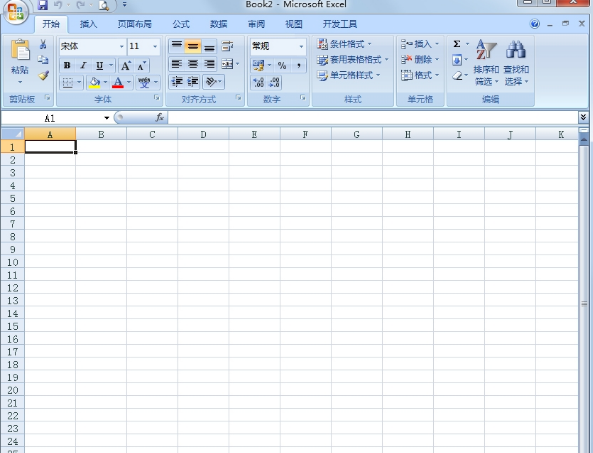Open 套用表格格式 table format gallery
593x453 pixels.
click(x=353, y=60)
